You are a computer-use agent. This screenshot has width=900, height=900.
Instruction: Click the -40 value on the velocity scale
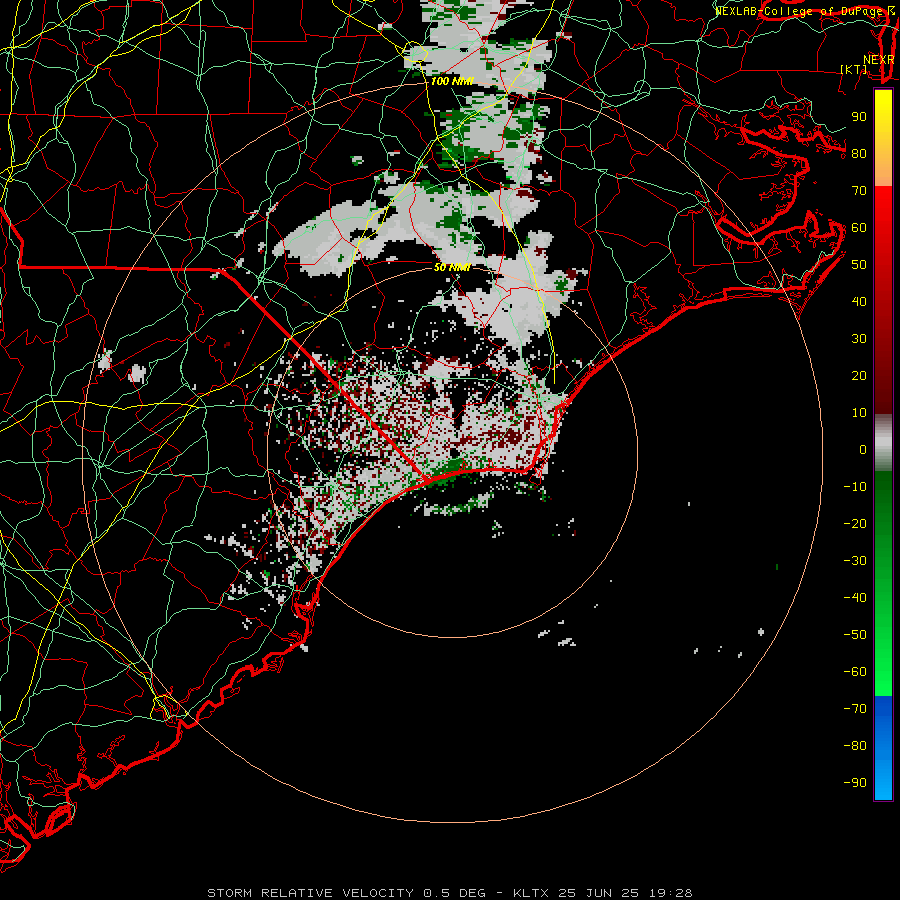tap(855, 598)
